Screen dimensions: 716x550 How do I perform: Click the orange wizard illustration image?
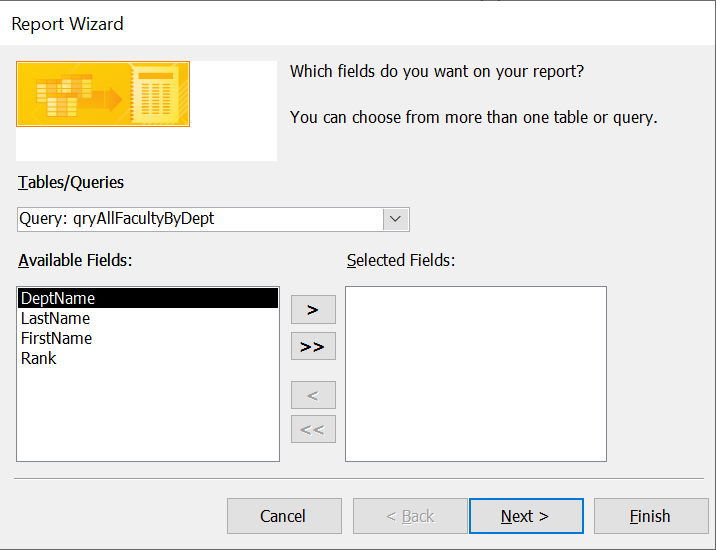click(103, 94)
